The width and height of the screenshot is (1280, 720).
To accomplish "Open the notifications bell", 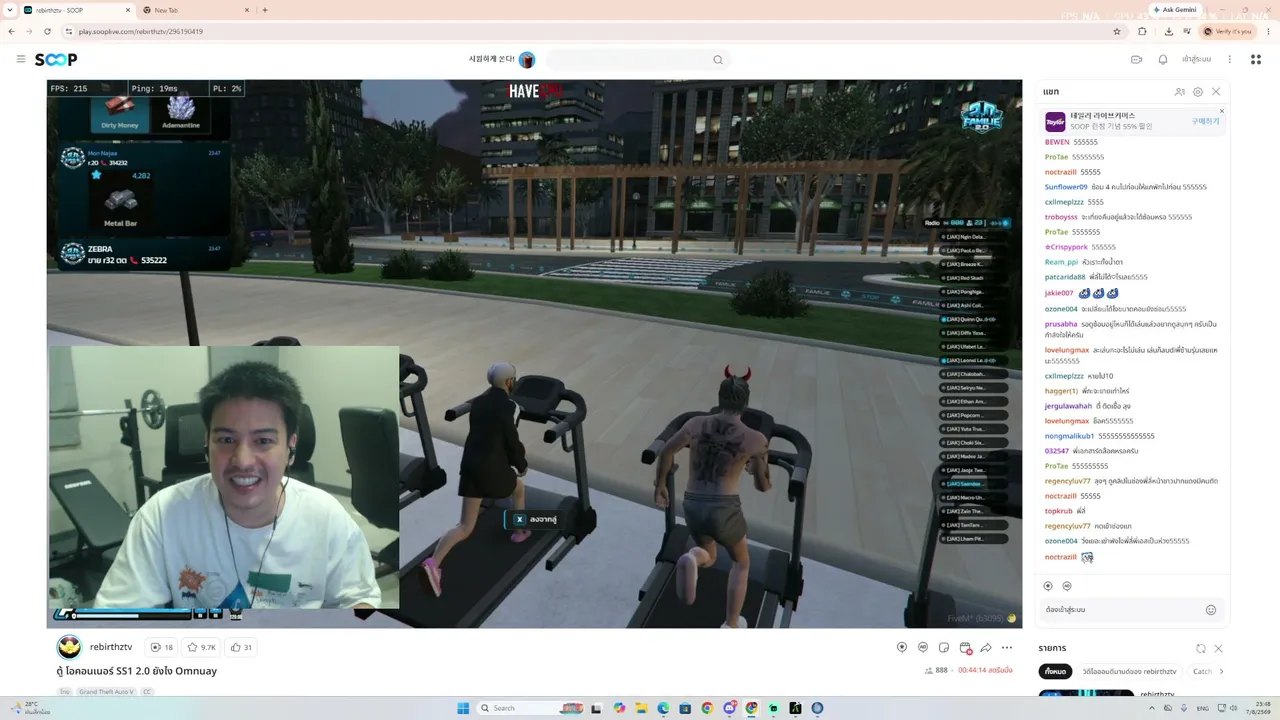I will coord(1162,60).
